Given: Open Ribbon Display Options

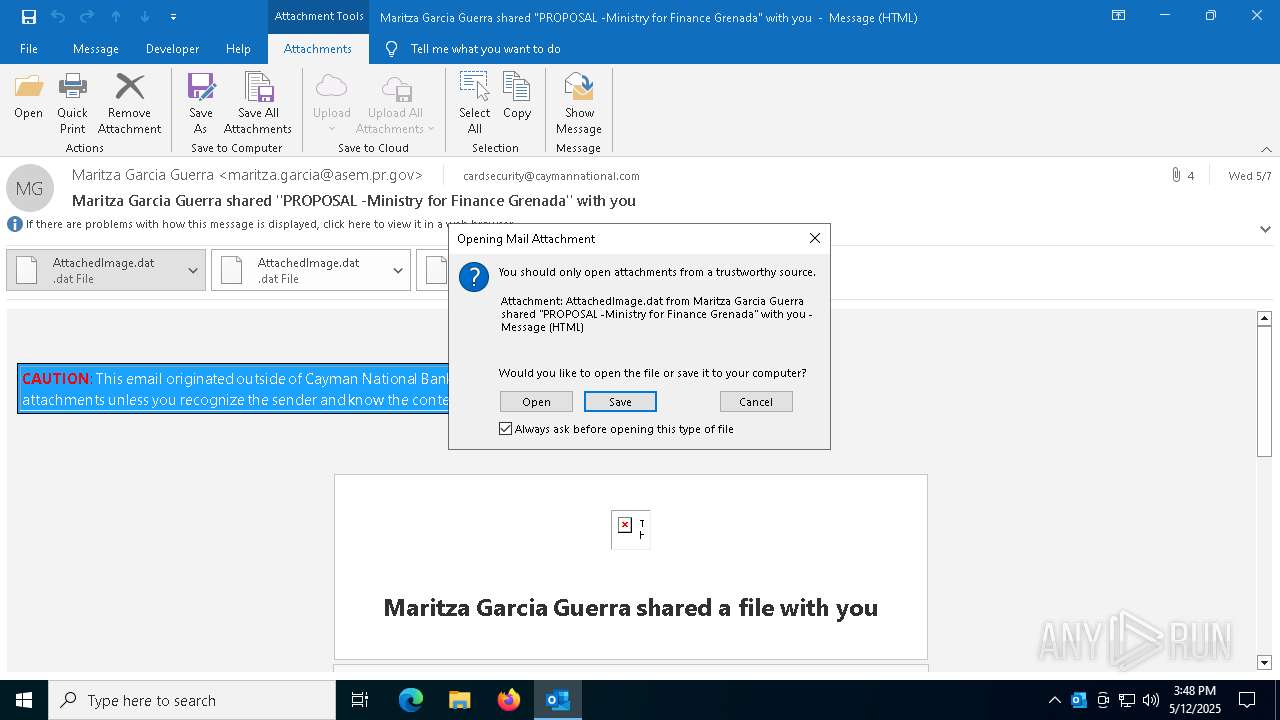Looking at the screenshot, I should (1119, 16).
